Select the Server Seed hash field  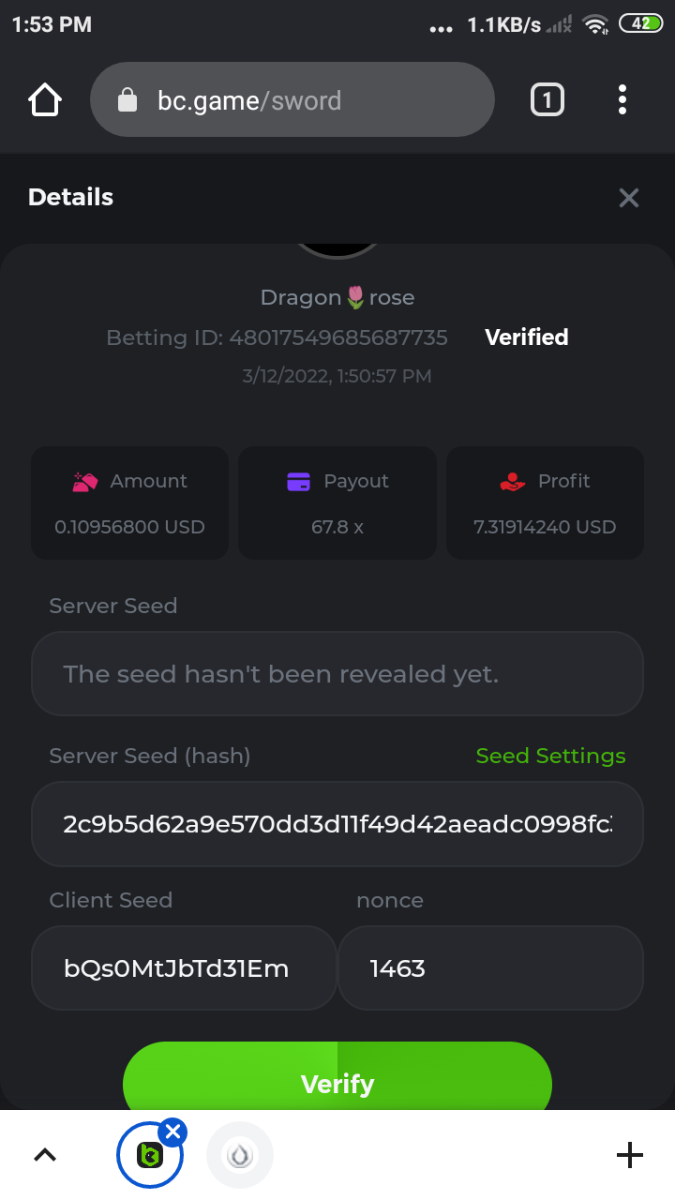337,824
